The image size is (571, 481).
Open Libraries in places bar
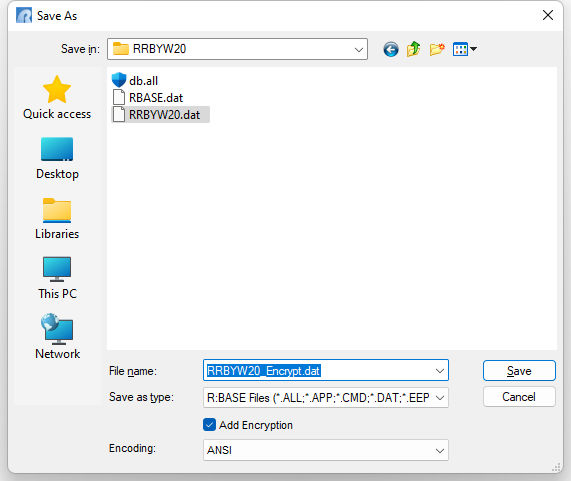pos(57,218)
